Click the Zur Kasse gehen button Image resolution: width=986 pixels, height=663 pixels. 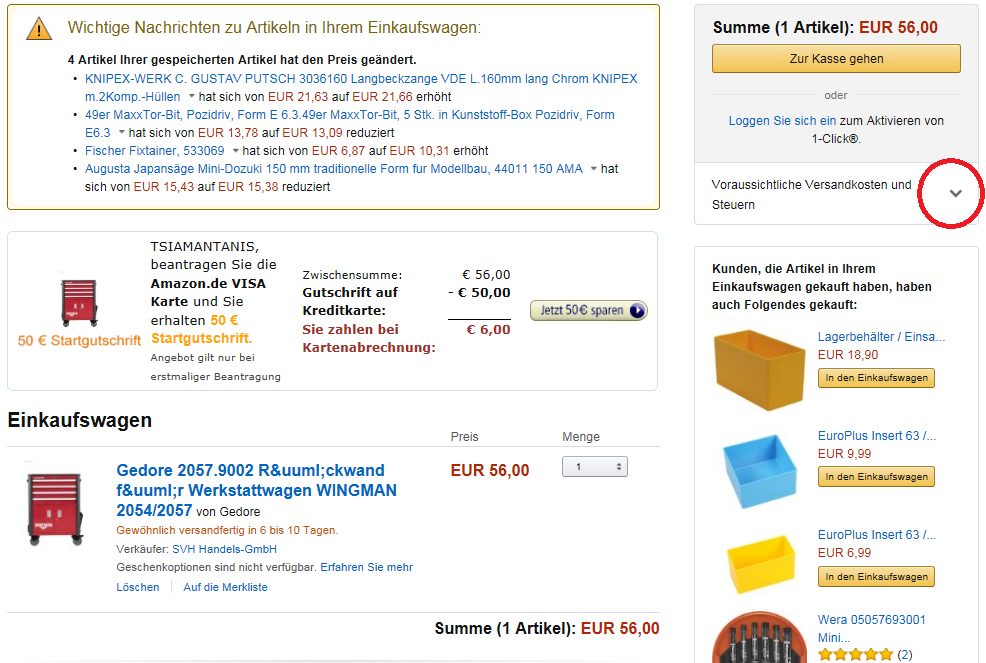point(836,59)
